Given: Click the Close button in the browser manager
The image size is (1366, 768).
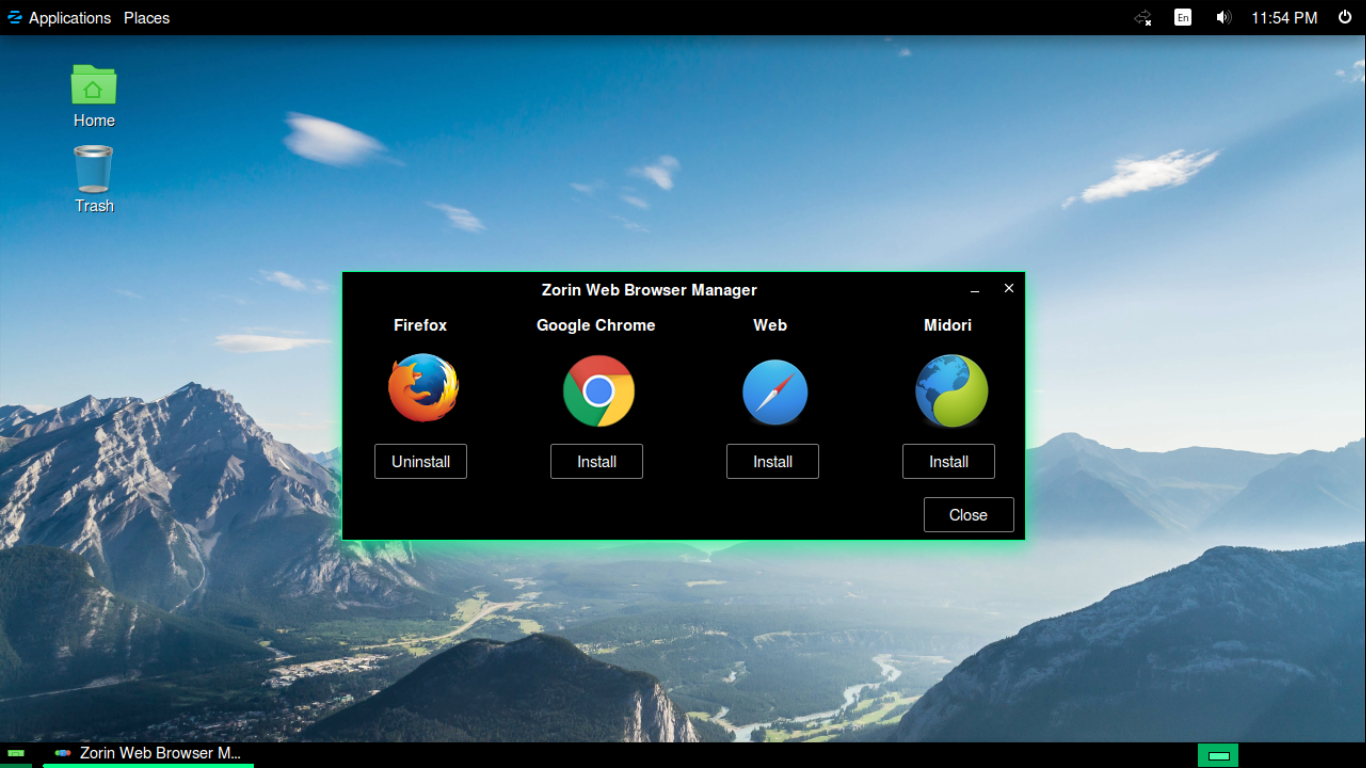Looking at the screenshot, I should coord(969,515).
